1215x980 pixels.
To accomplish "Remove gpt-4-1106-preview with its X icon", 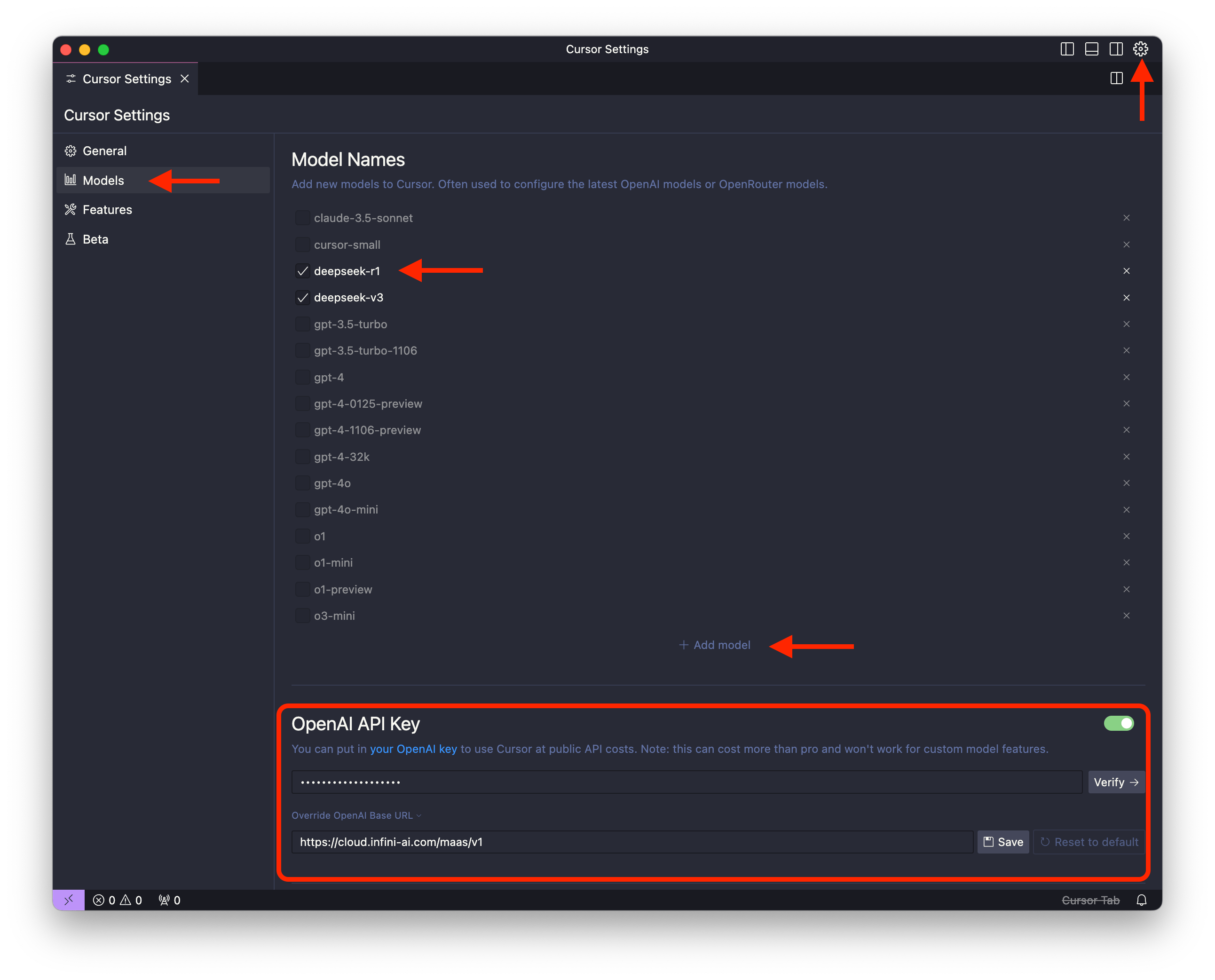I will click(1127, 430).
